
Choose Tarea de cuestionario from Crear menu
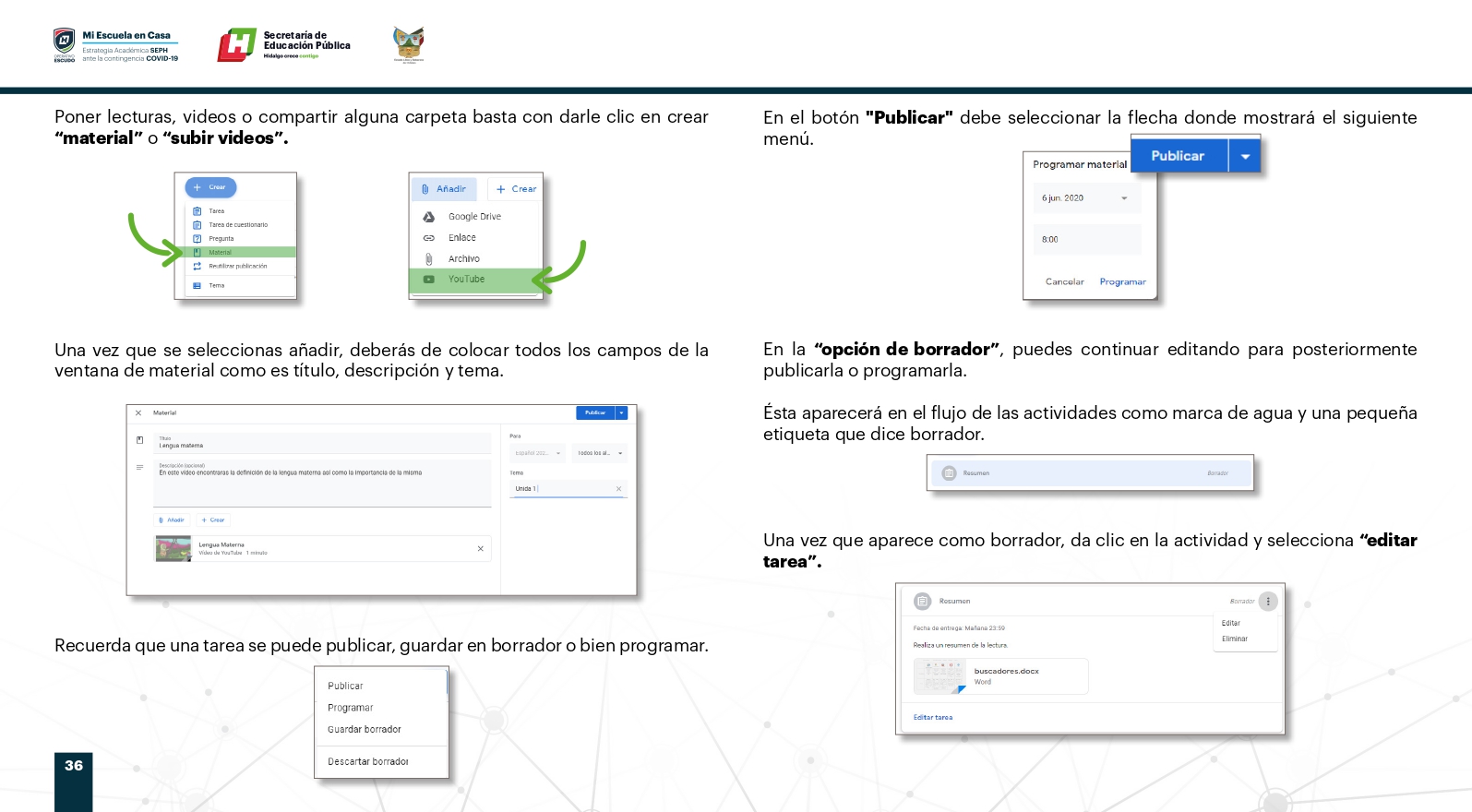(x=238, y=225)
